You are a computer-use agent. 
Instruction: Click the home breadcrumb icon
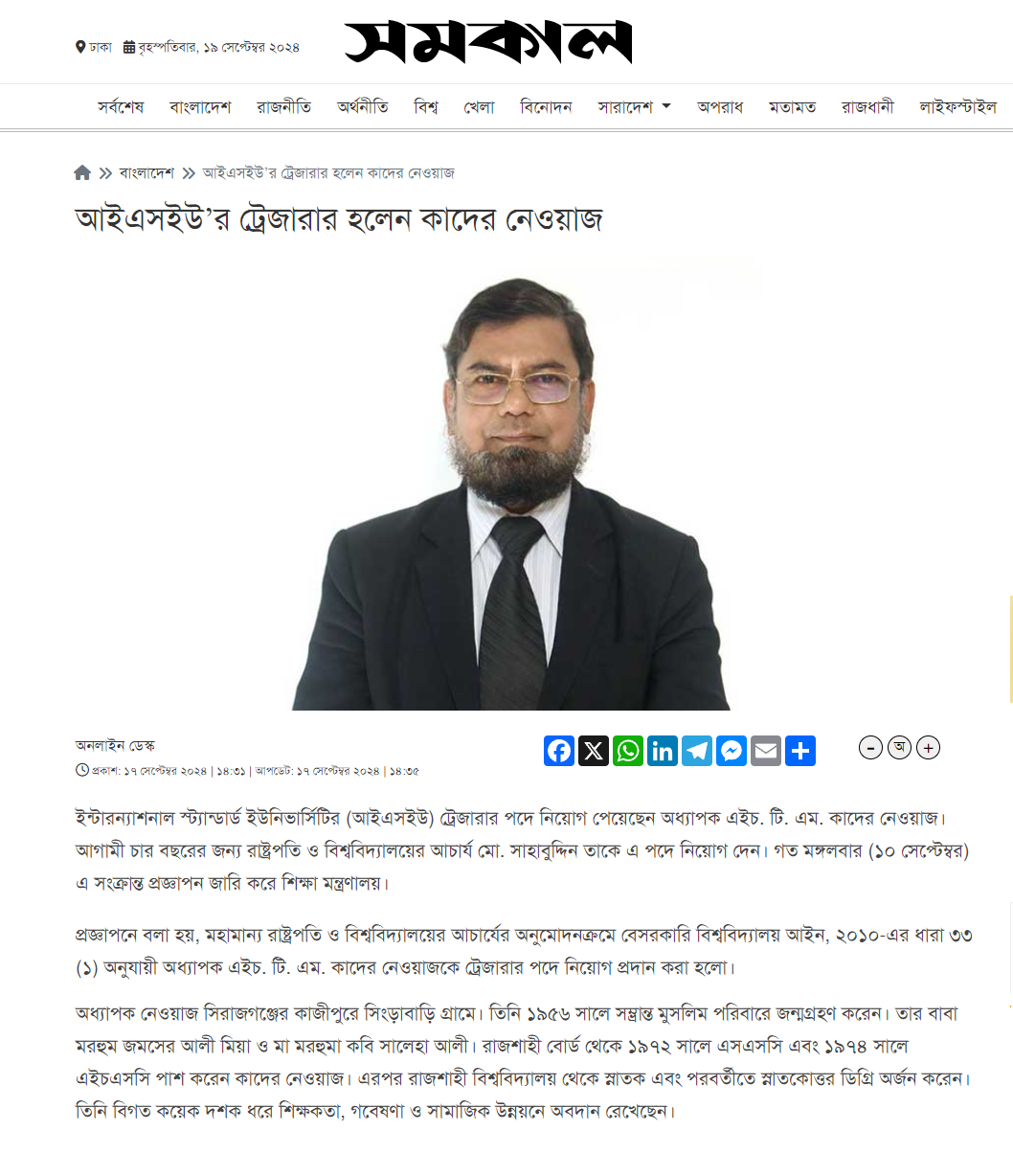click(x=82, y=172)
